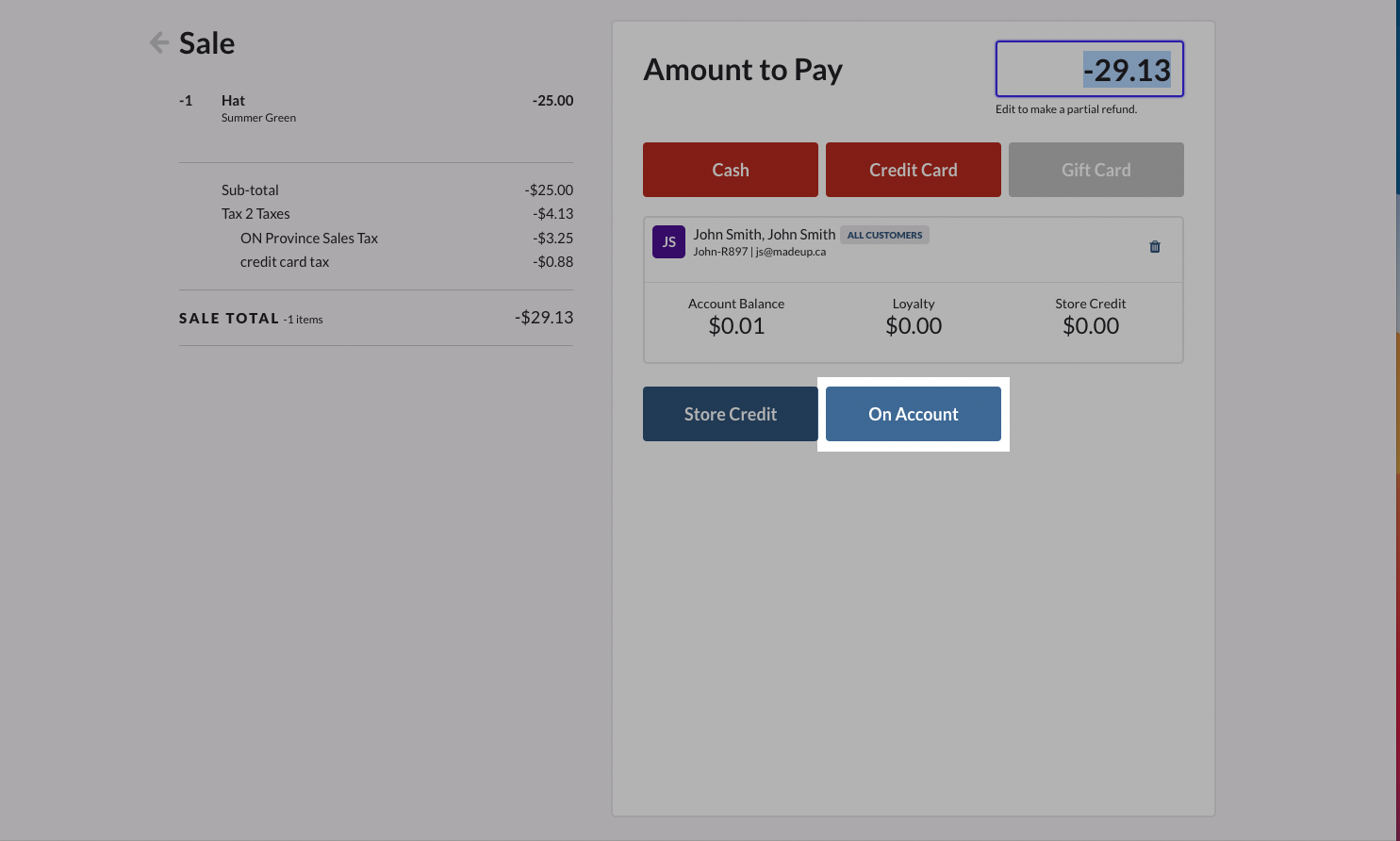The width and height of the screenshot is (1400, 841).
Task: Click the Amount to Pay input field
Action: click(x=1089, y=69)
